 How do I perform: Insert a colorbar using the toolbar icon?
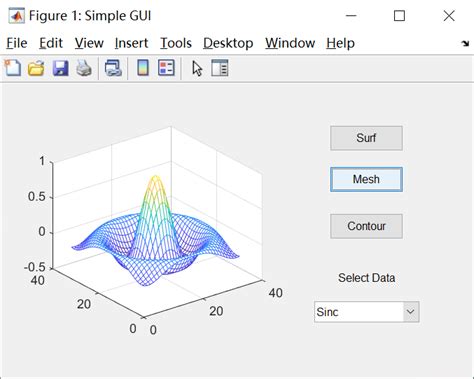[143, 68]
